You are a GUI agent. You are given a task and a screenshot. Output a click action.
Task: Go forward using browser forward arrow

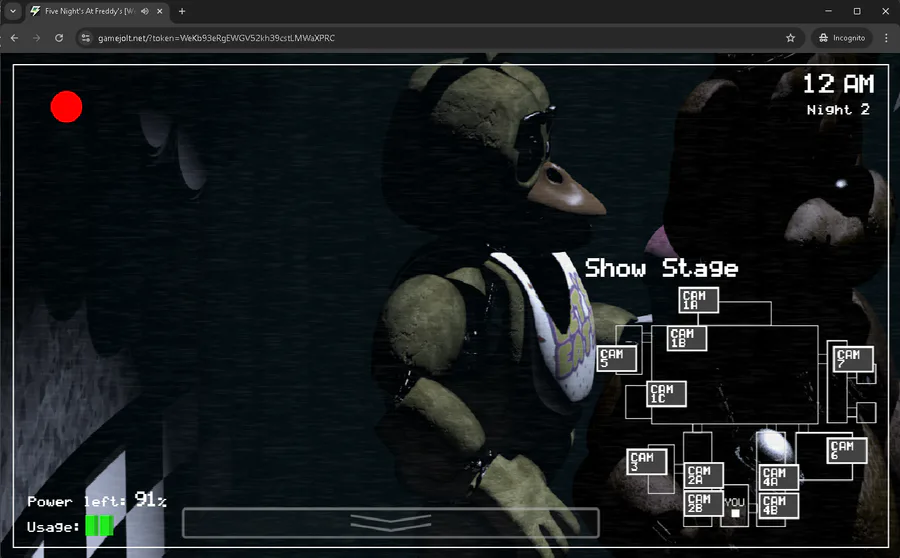point(37,38)
